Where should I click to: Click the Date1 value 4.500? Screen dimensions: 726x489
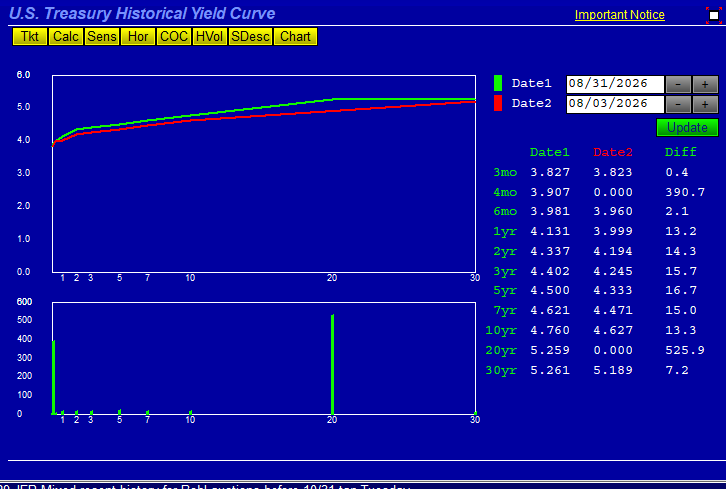550,290
